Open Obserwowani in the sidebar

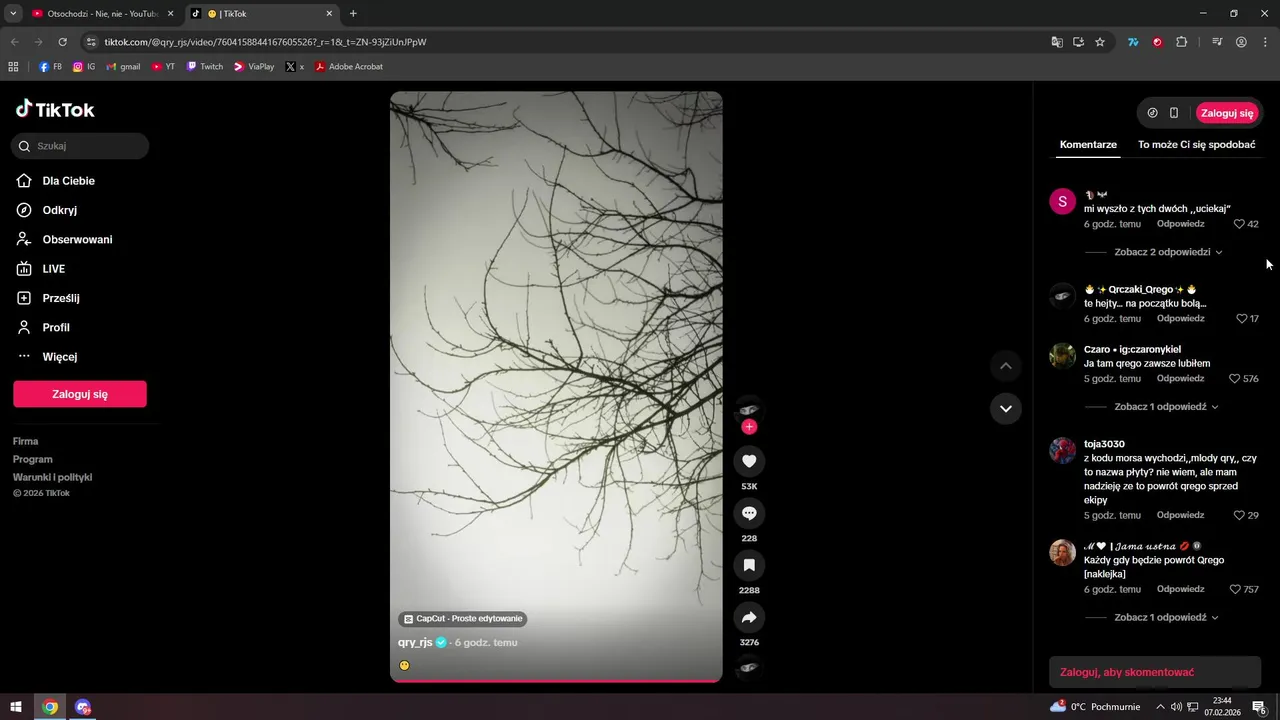(80, 239)
